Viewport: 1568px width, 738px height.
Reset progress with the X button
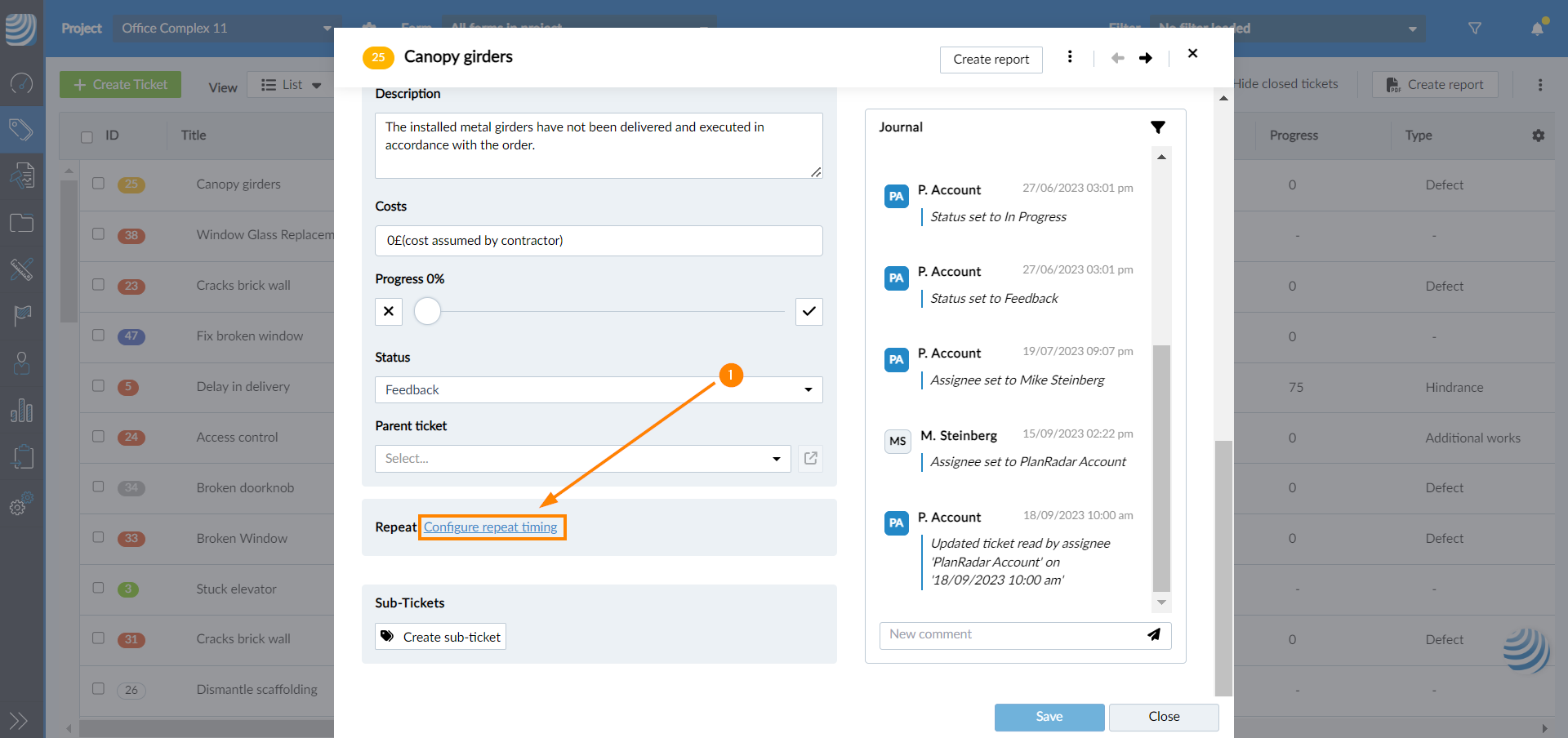(x=389, y=312)
